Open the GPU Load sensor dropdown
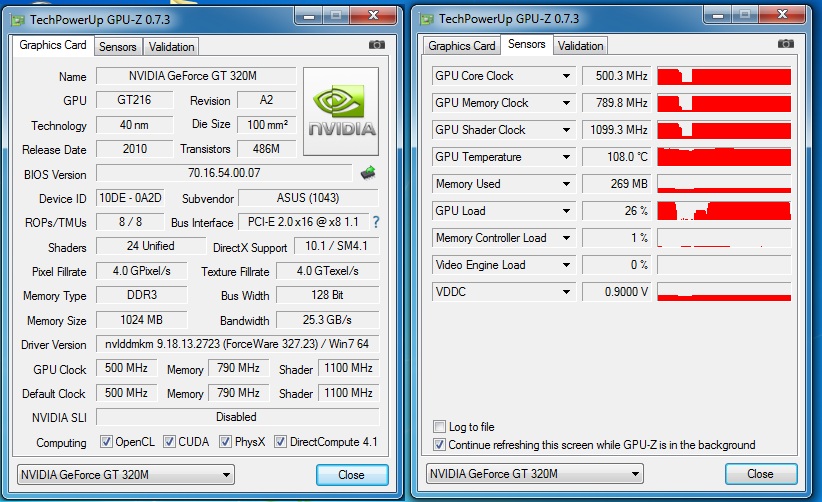Viewport: 822px width, 502px height. [566, 211]
